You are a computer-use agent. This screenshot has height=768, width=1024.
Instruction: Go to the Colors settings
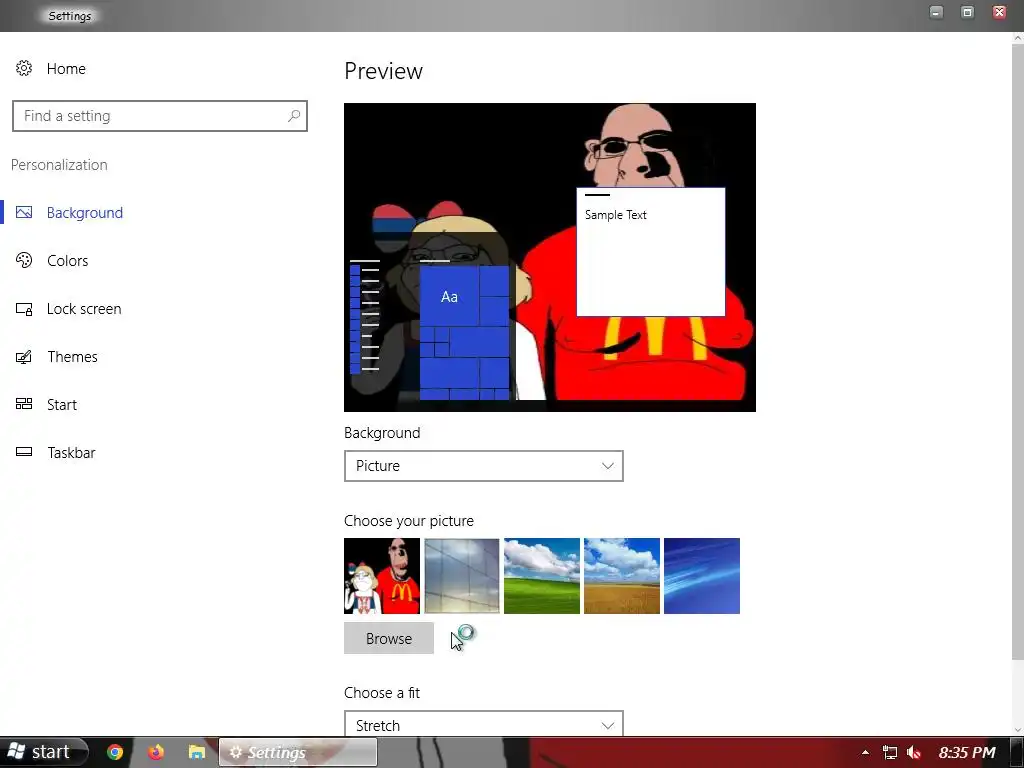click(x=67, y=261)
